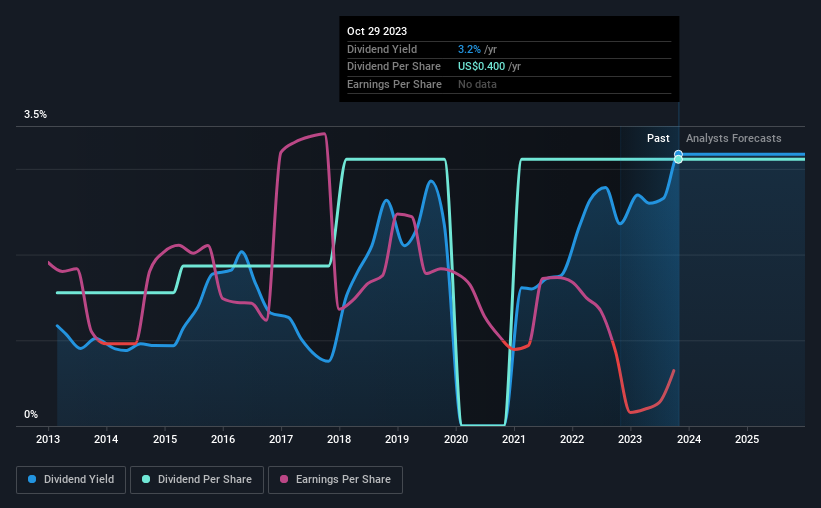This screenshot has width=821, height=508.
Task: Click the 2019 x-axis label
Action: click(x=397, y=439)
